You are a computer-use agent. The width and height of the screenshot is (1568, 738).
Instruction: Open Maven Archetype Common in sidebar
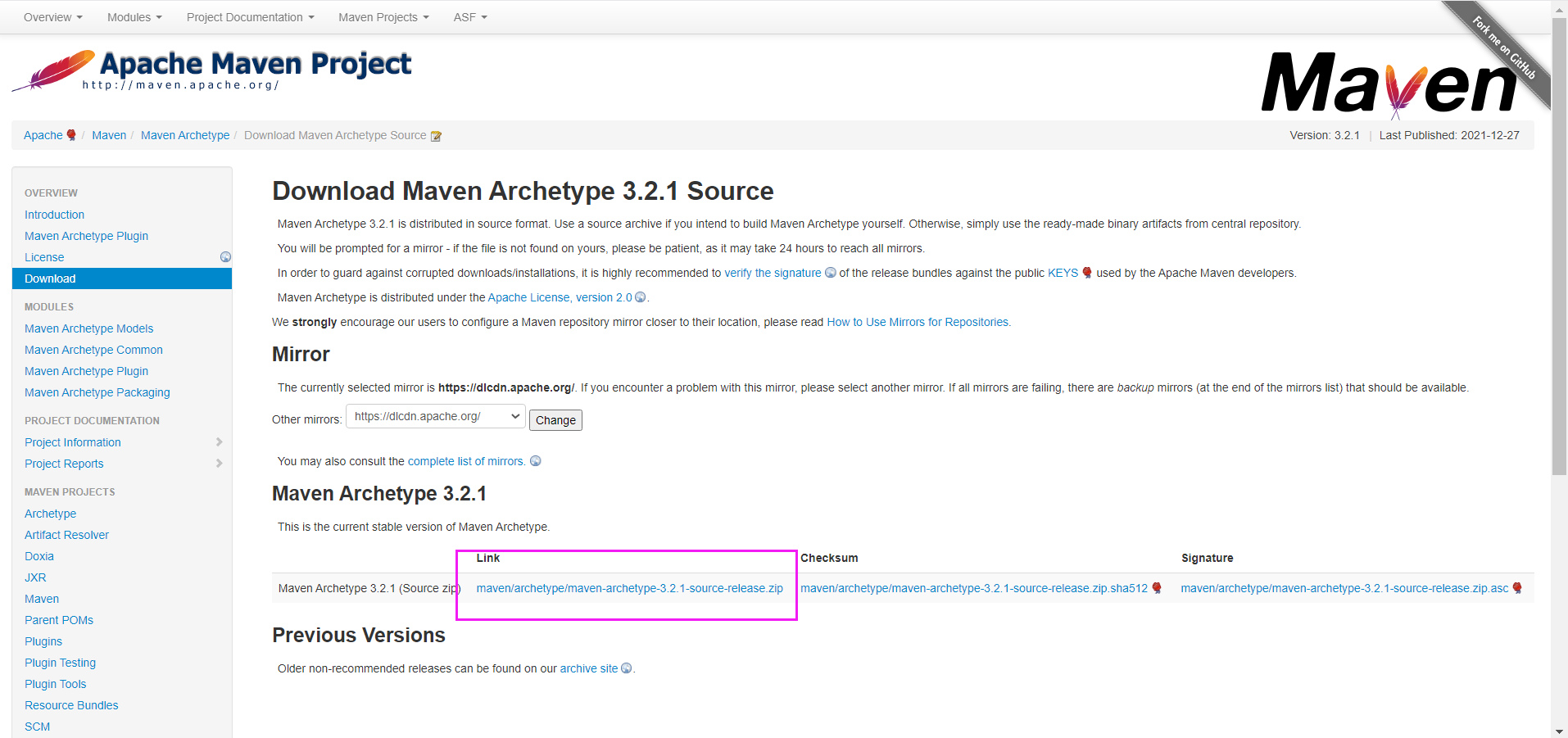(93, 350)
